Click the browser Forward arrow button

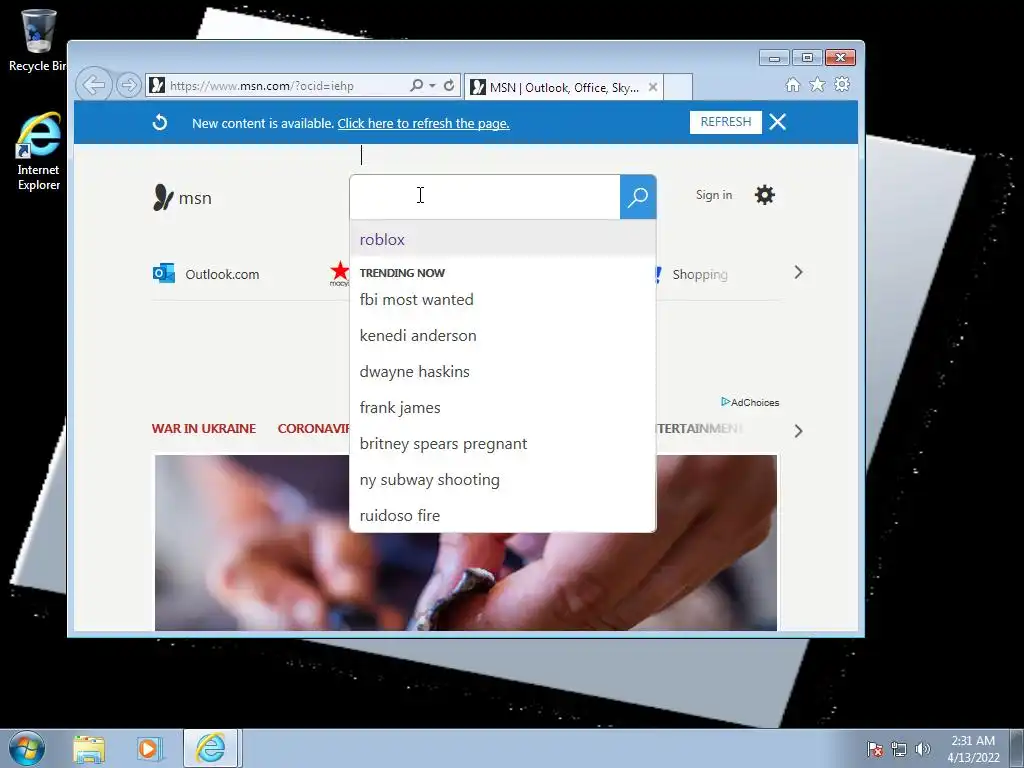point(129,86)
